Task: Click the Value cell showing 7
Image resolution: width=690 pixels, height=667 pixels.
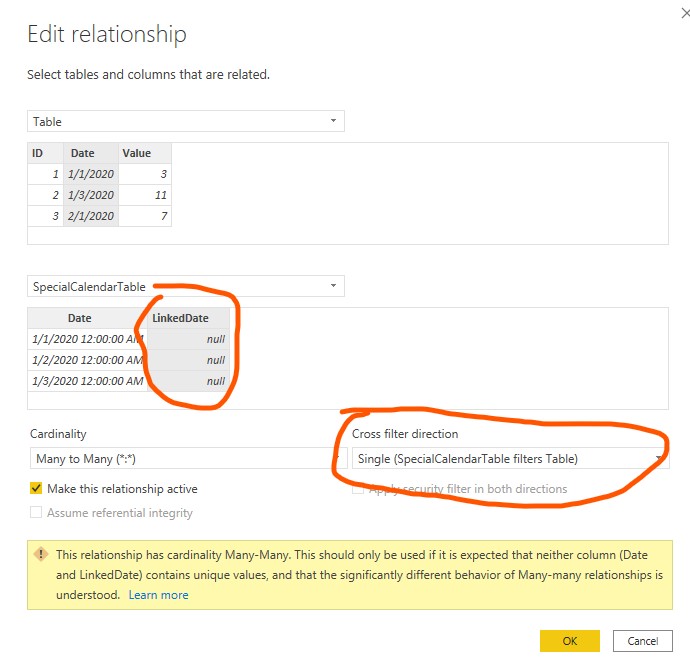Action: 145,216
